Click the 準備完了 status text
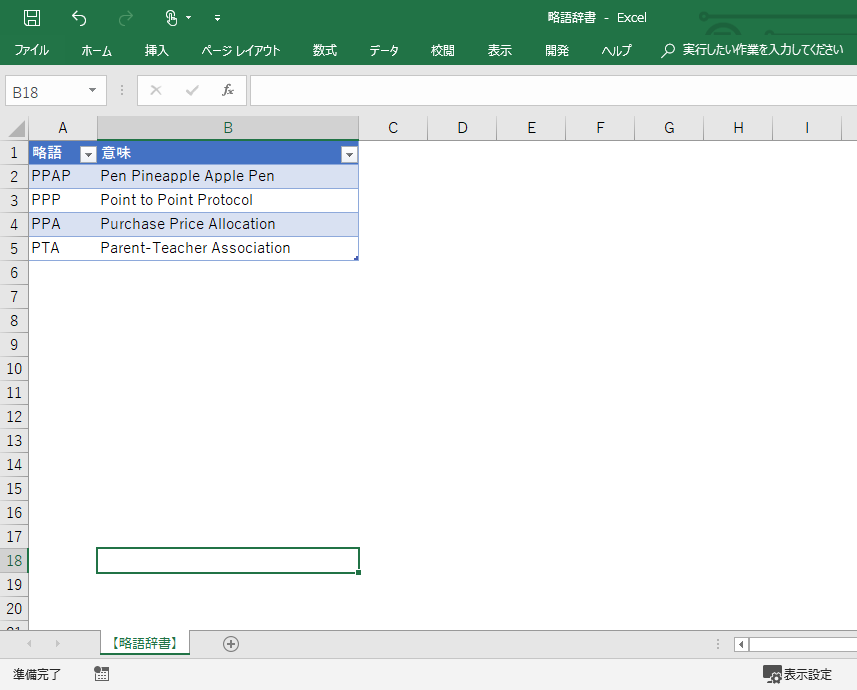Image resolution: width=857 pixels, height=690 pixels. (37, 674)
